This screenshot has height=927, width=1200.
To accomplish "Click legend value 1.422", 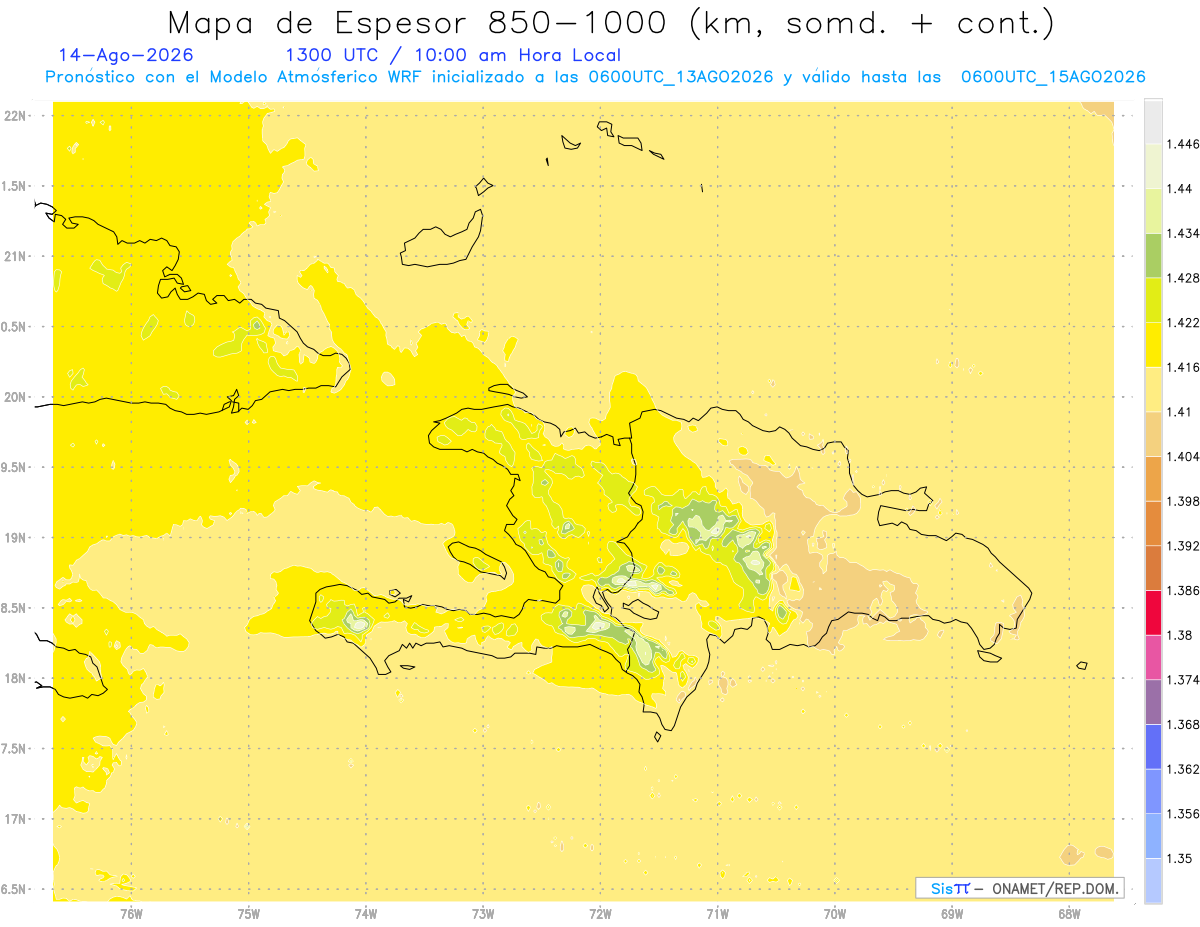I will [x=1185, y=323].
